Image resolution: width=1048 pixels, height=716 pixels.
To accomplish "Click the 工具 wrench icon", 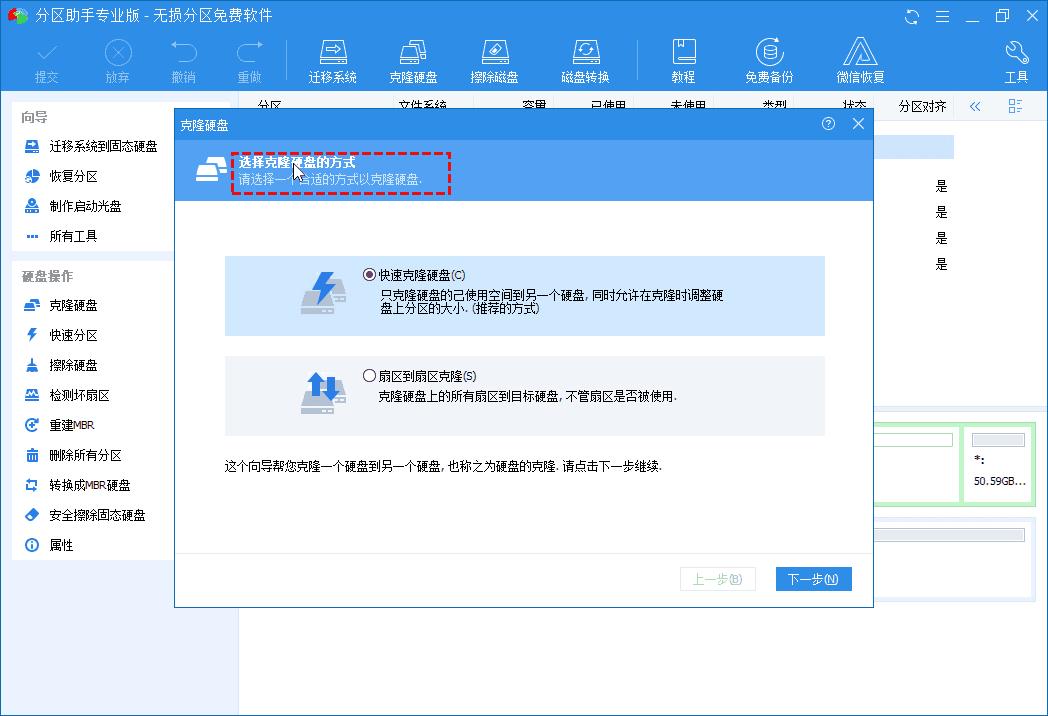I will (1013, 58).
